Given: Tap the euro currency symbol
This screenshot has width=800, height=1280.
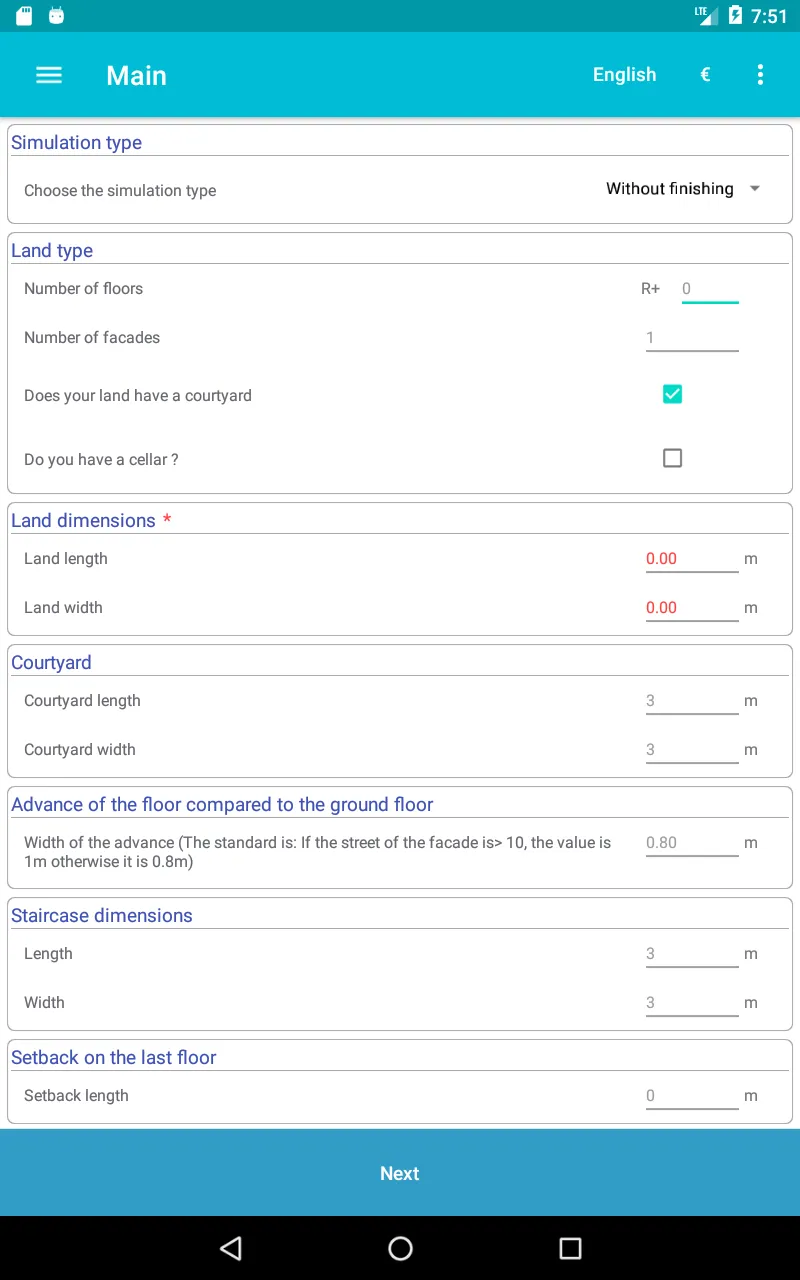Looking at the screenshot, I should pyautogui.click(x=705, y=75).
